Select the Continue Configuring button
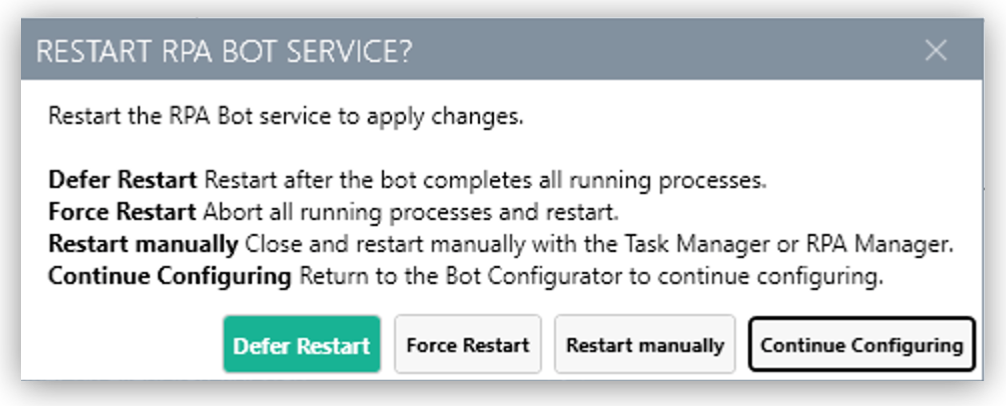1006x406 pixels. tap(861, 346)
